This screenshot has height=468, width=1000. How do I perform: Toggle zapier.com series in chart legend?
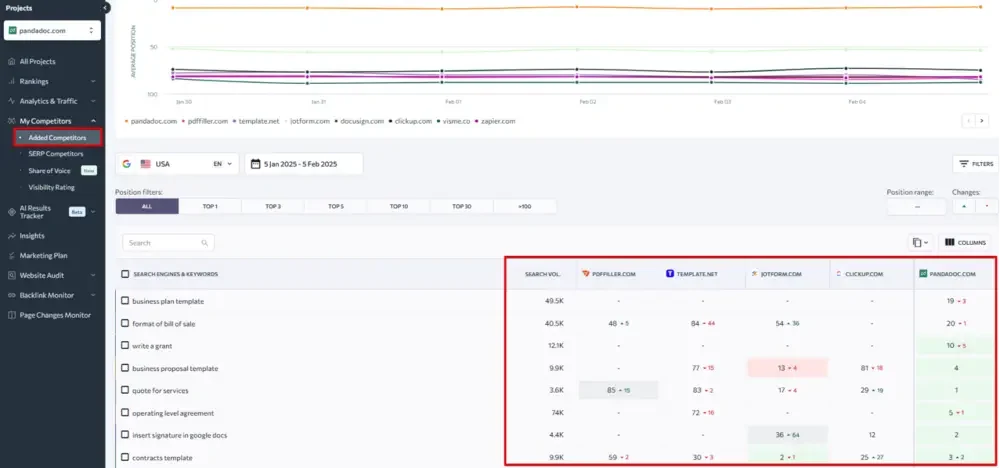(x=495, y=121)
